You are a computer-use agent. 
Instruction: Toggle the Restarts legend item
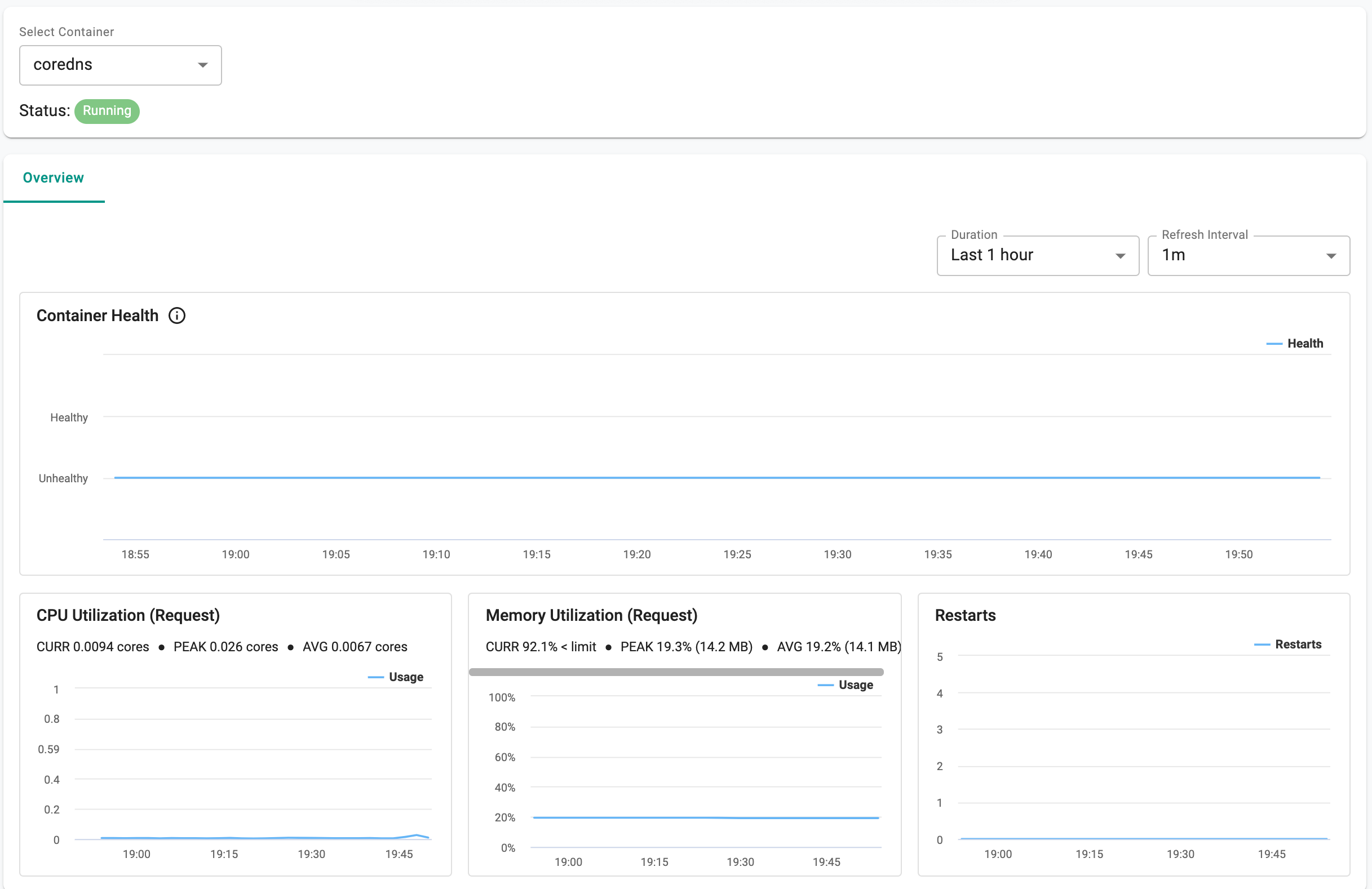click(x=1288, y=644)
